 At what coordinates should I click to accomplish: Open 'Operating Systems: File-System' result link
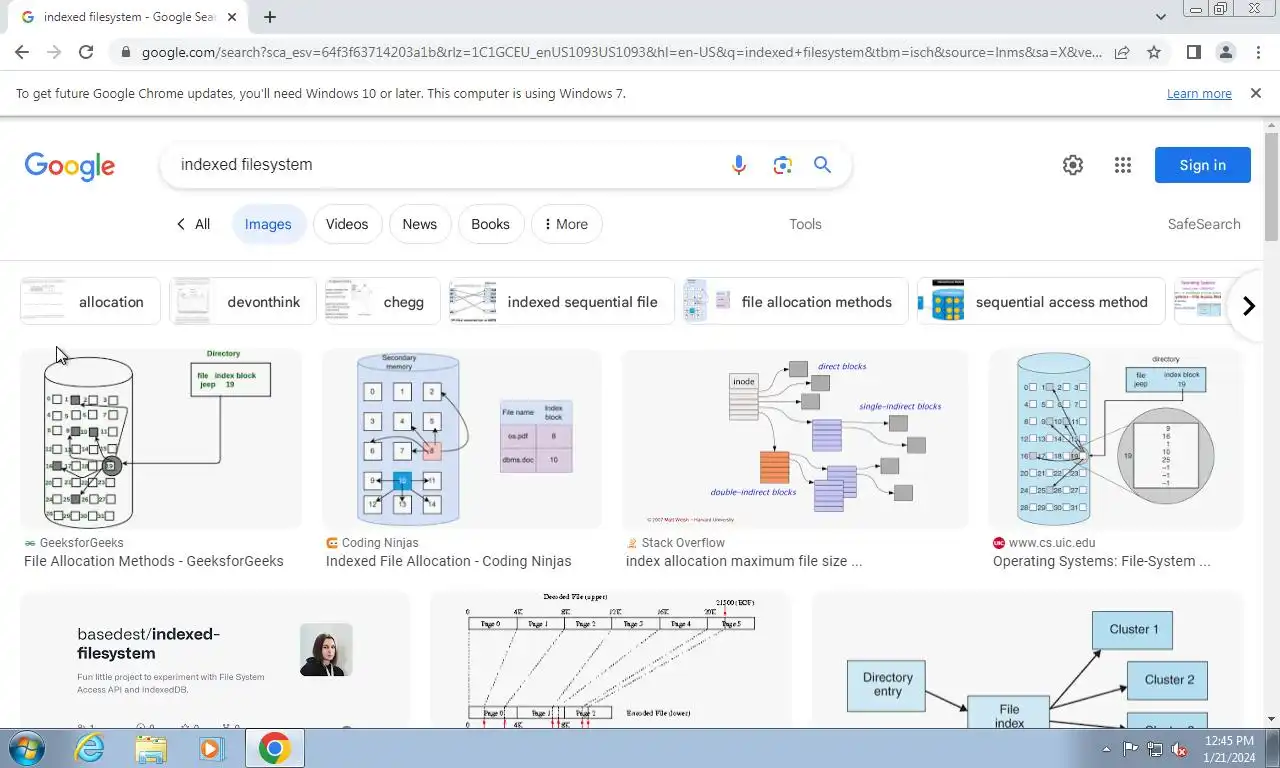[1102, 561]
